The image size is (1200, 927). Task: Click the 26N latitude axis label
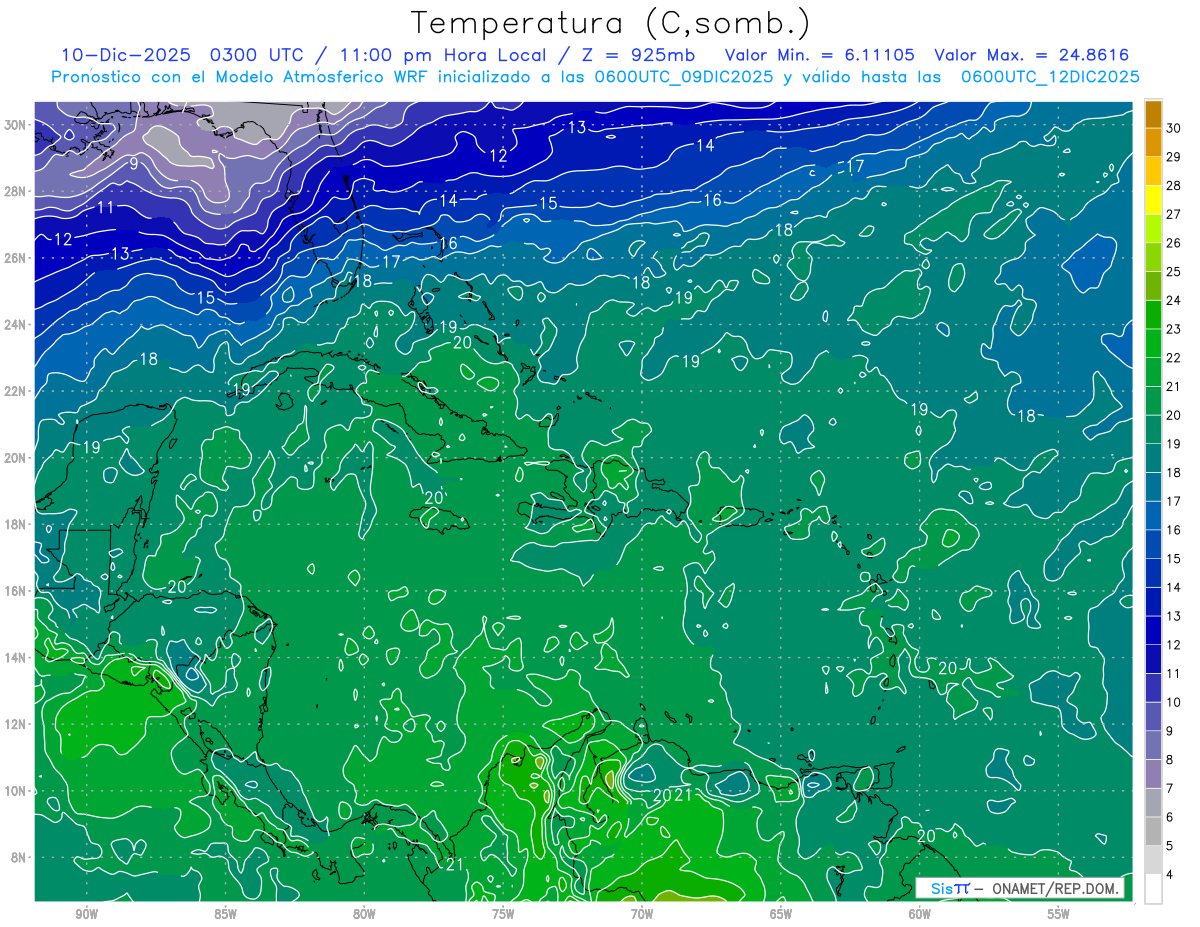16,258
